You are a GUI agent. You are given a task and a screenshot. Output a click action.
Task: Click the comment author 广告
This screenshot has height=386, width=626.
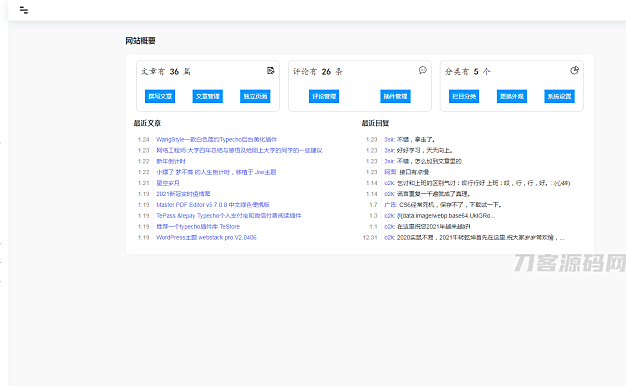[391, 205]
